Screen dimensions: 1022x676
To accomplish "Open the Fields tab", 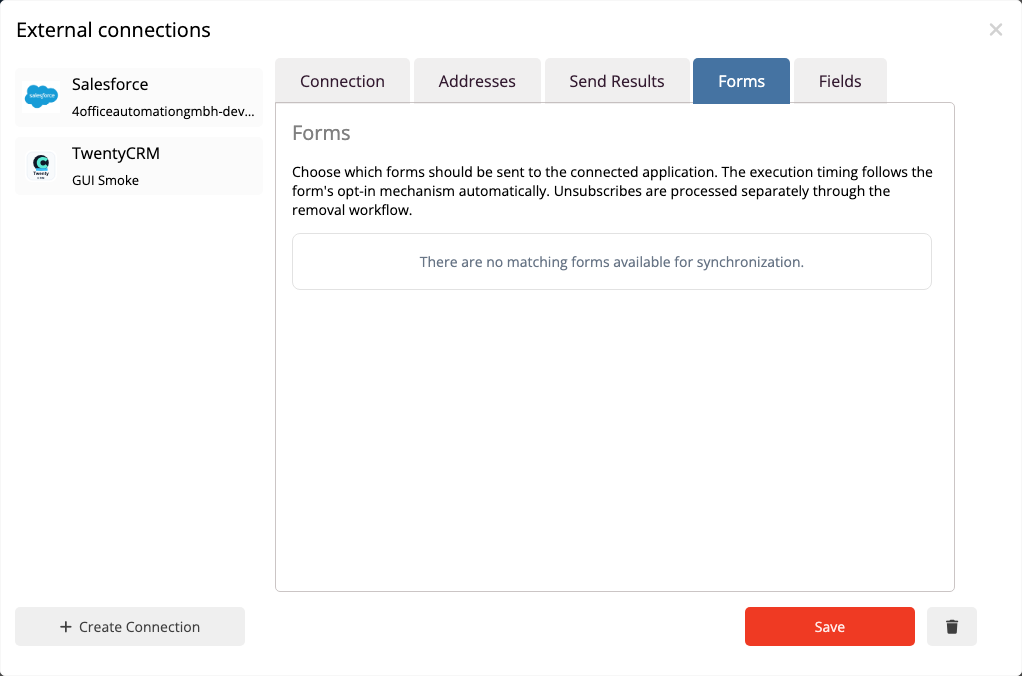I will click(x=840, y=81).
